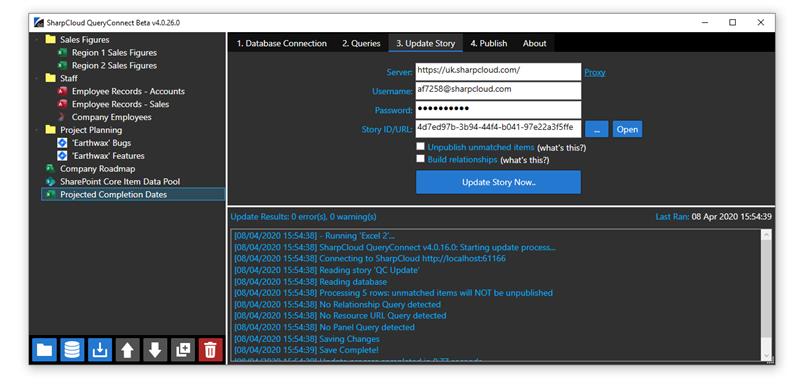Click the ellipsis browse story button
The image size is (800, 384).
click(x=596, y=129)
